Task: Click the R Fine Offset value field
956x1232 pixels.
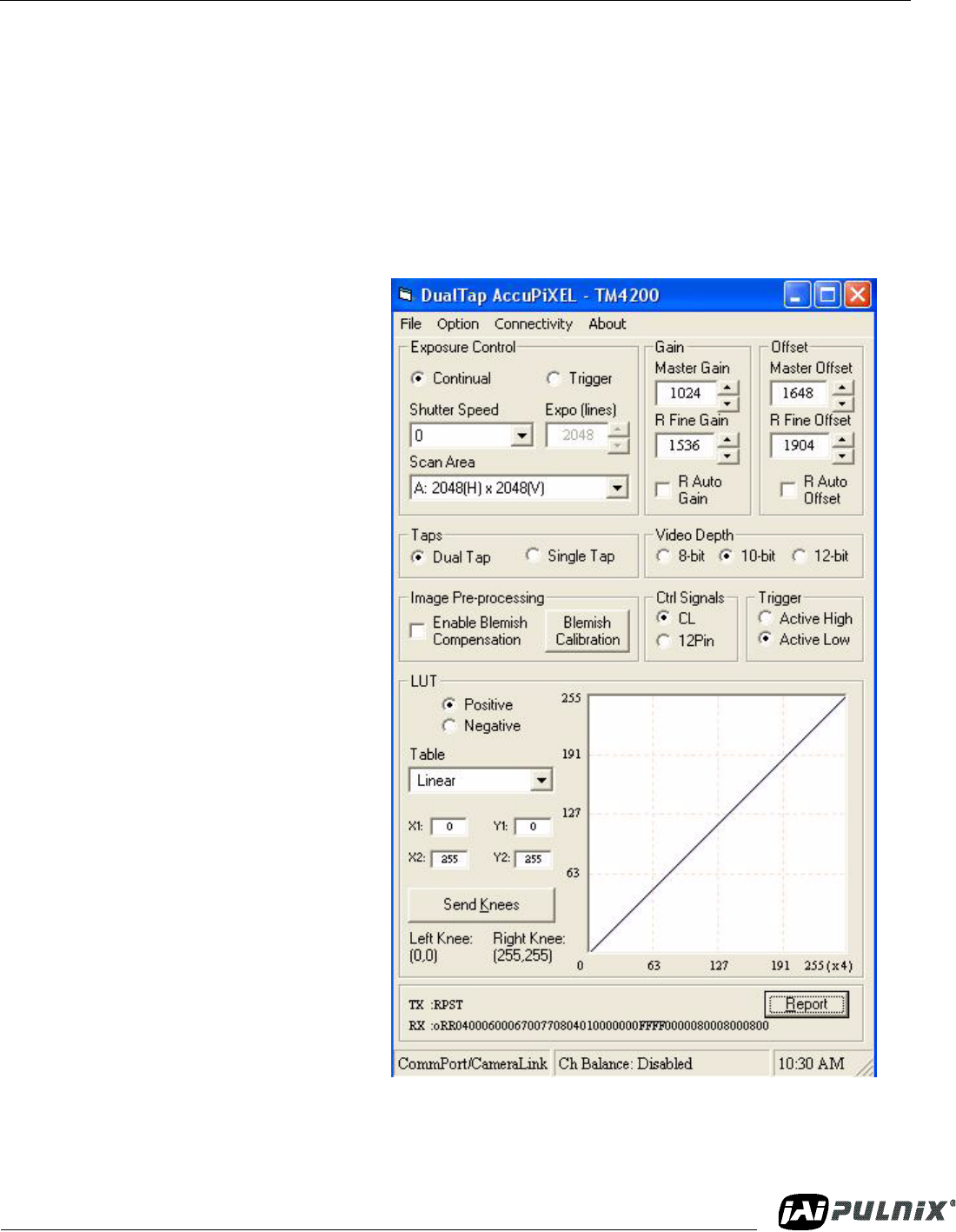Action: pos(800,445)
